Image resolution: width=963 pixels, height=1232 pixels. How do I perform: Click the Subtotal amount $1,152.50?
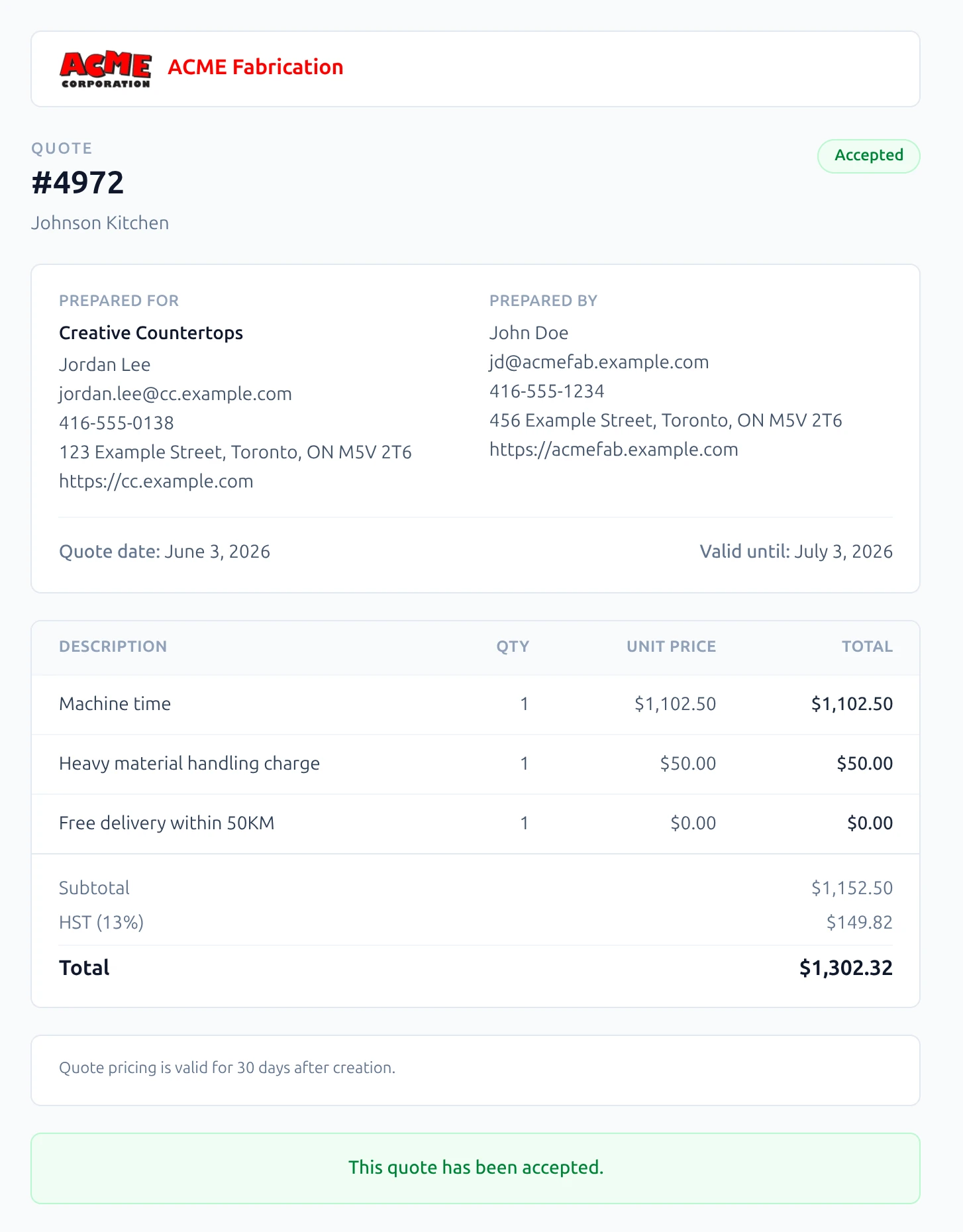coord(852,888)
